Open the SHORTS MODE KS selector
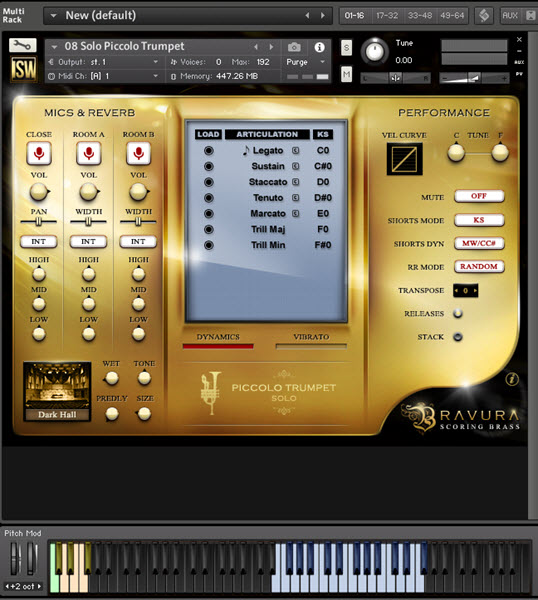The image size is (538, 600). [479, 220]
